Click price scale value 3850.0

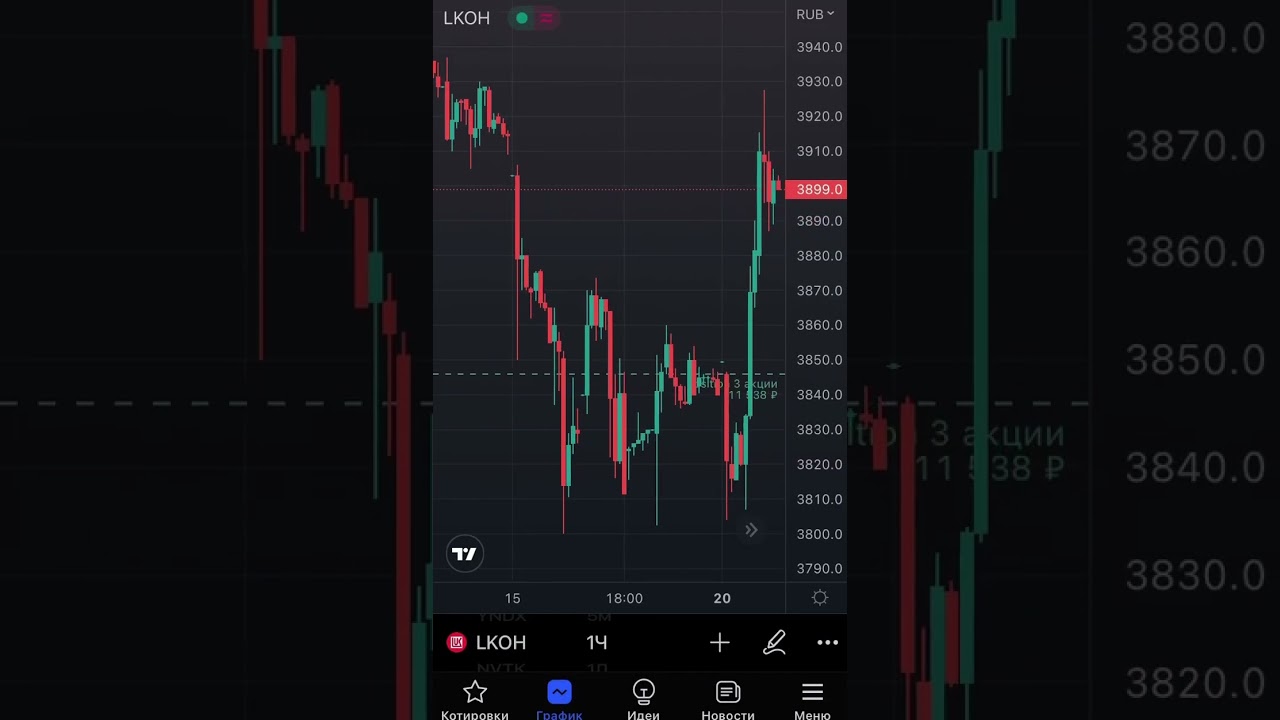(819, 360)
